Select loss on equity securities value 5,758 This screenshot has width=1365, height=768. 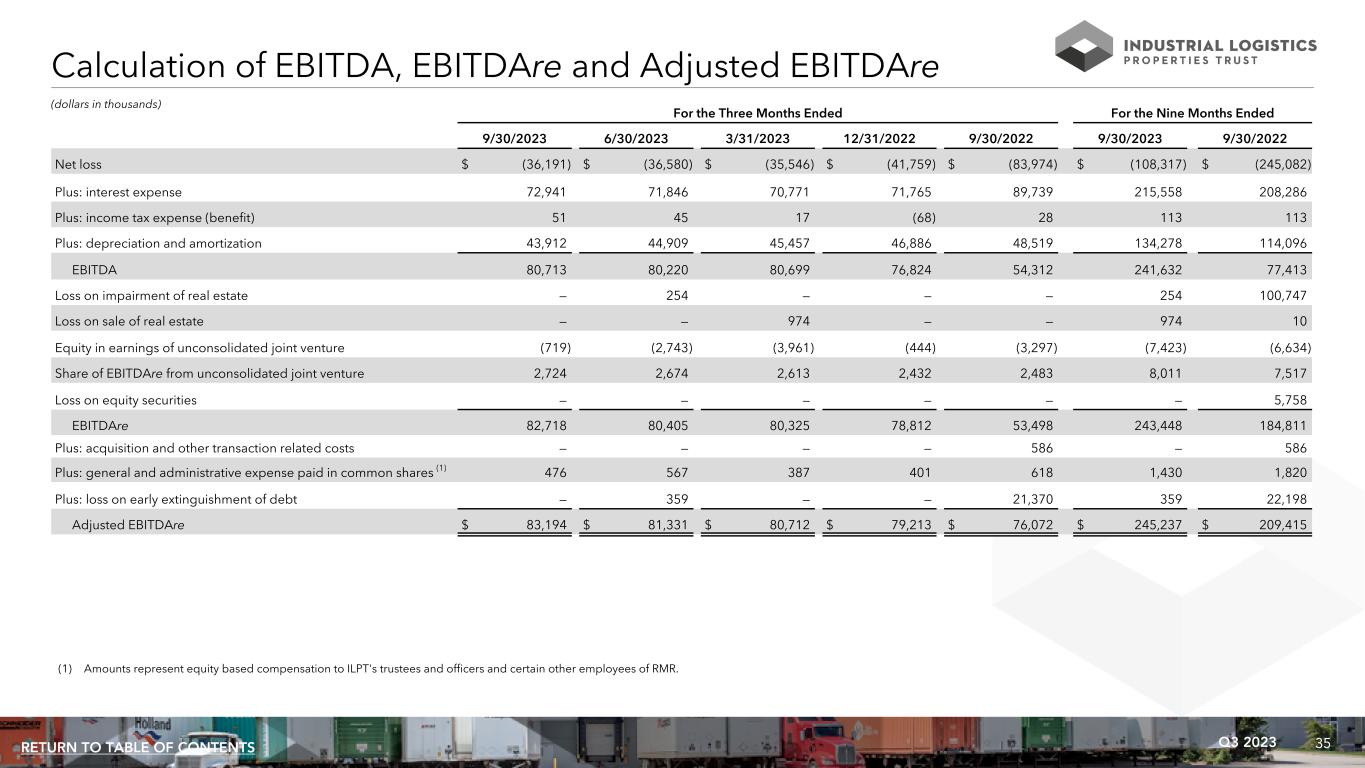[x=1288, y=400]
